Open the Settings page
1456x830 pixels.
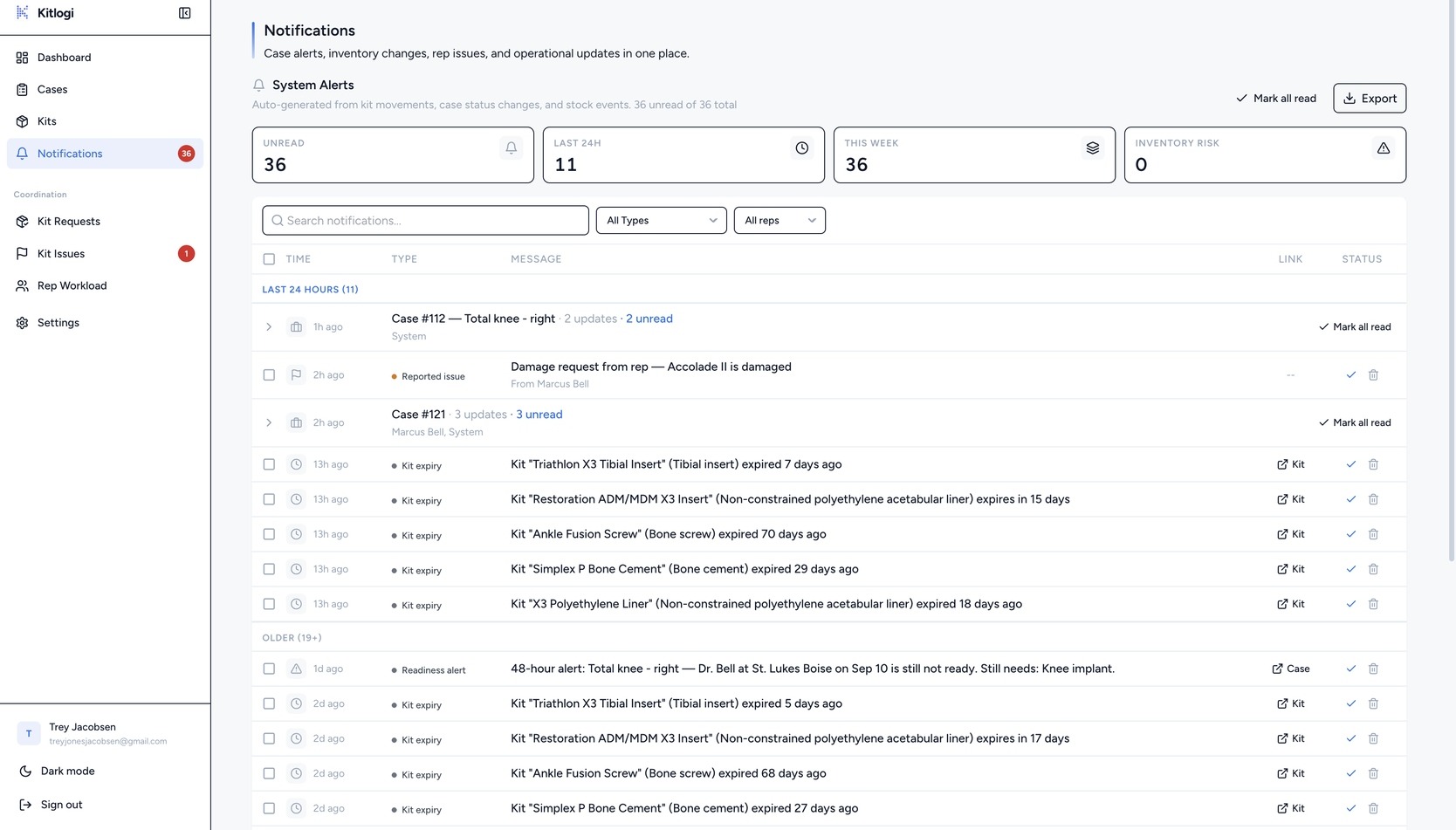[x=105, y=323]
